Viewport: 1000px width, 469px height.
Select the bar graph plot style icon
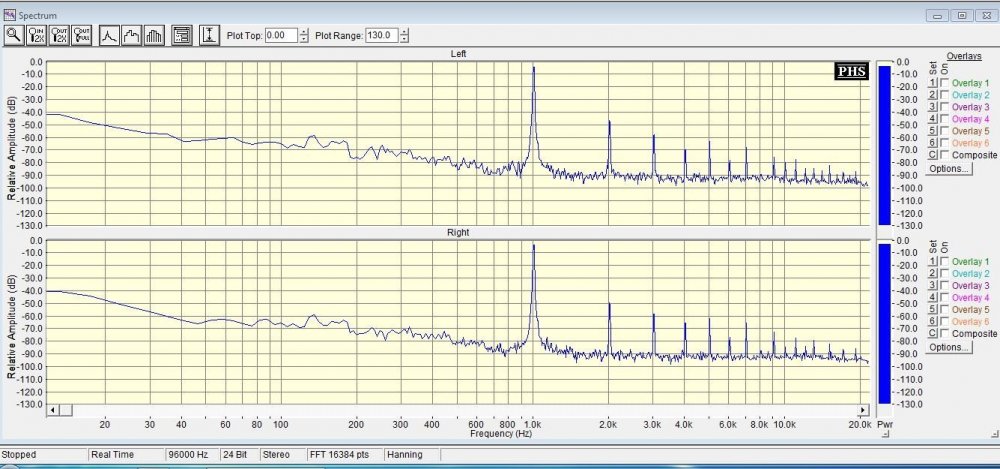coord(154,35)
